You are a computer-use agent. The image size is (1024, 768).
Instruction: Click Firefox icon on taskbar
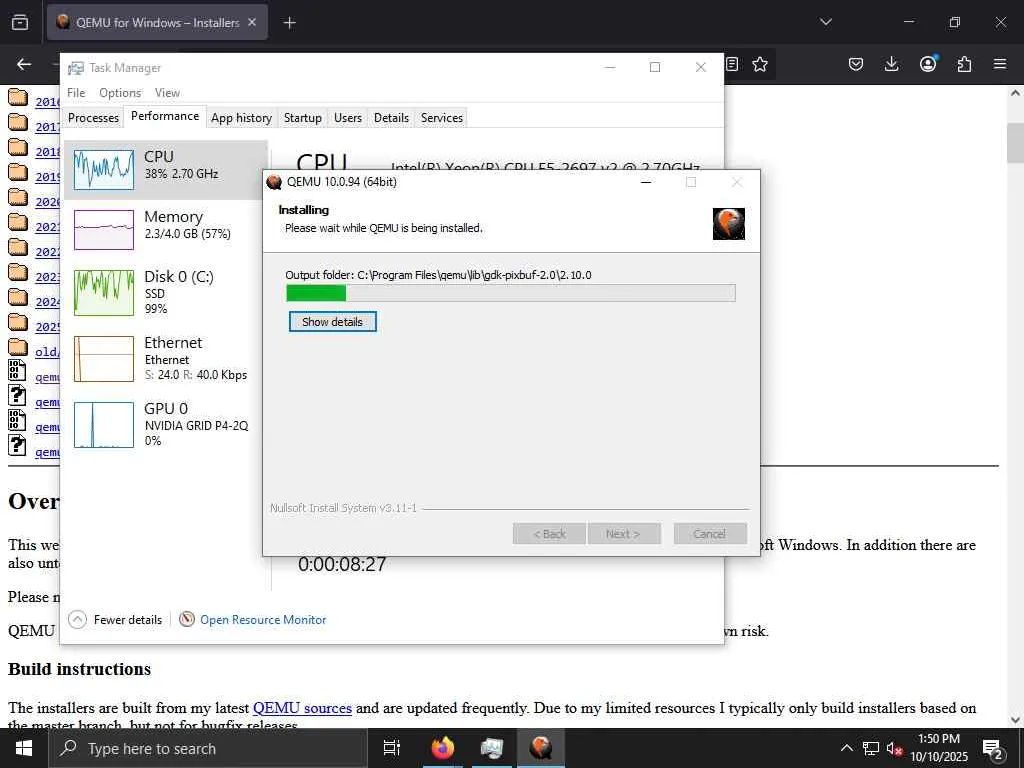tap(442, 748)
